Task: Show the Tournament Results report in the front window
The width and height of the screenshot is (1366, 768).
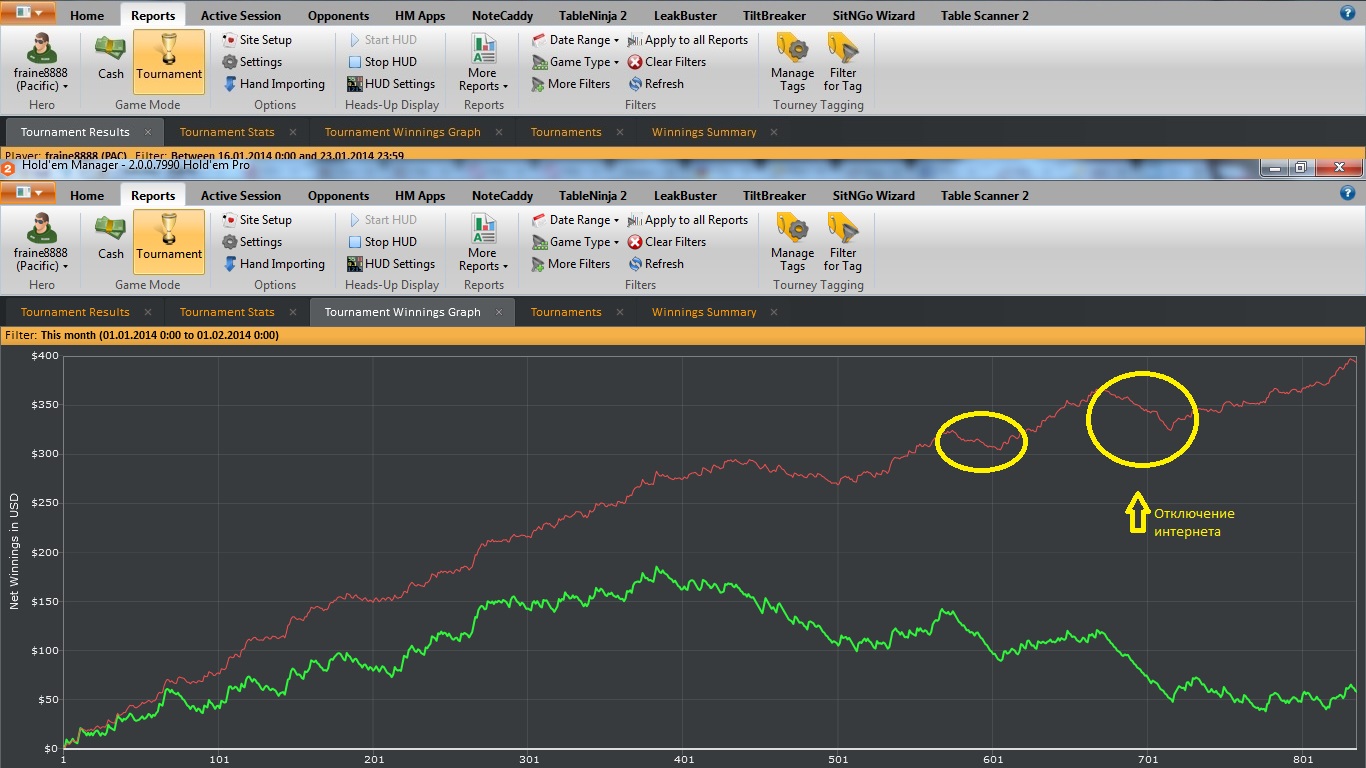Action: [75, 312]
